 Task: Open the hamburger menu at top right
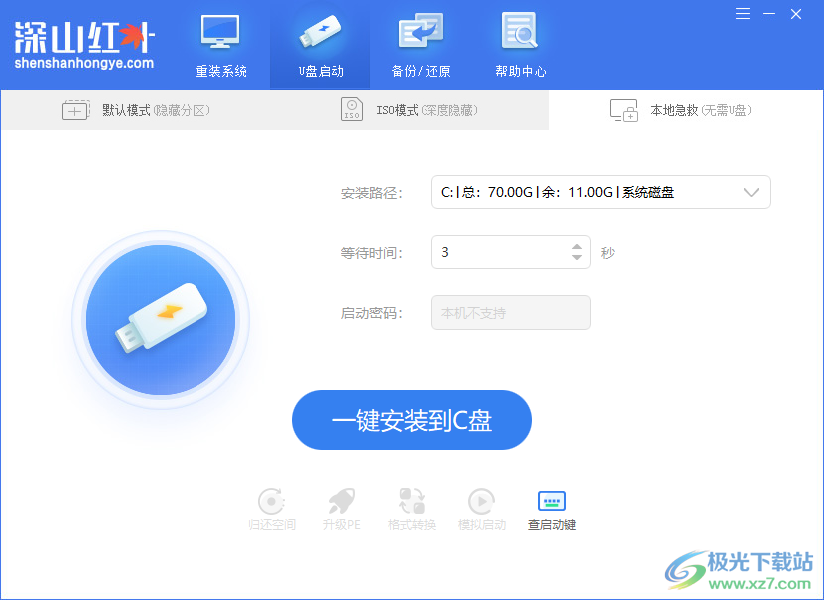[x=742, y=14]
